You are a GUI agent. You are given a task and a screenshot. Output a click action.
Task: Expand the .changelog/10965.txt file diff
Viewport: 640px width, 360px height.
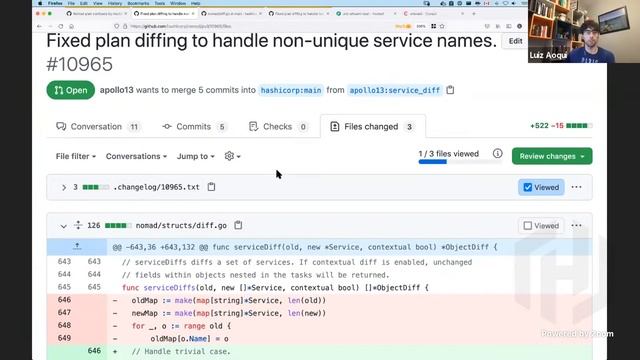tap(64, 187)
